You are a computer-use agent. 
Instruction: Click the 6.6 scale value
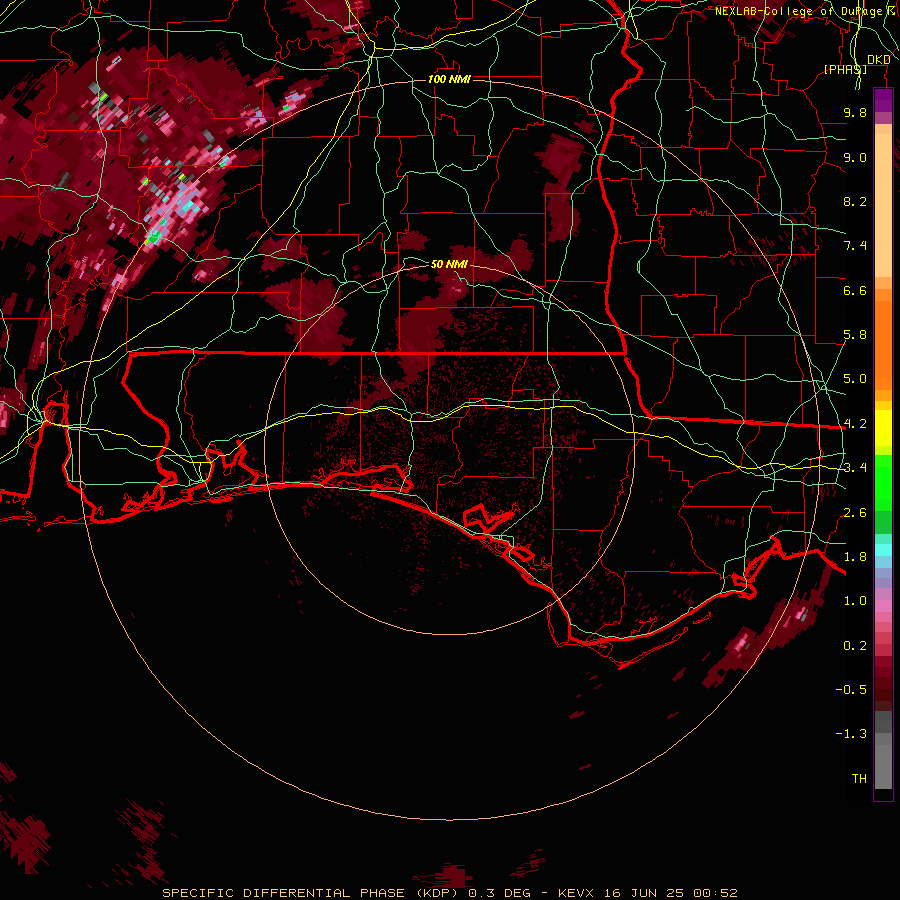[855, 290]
